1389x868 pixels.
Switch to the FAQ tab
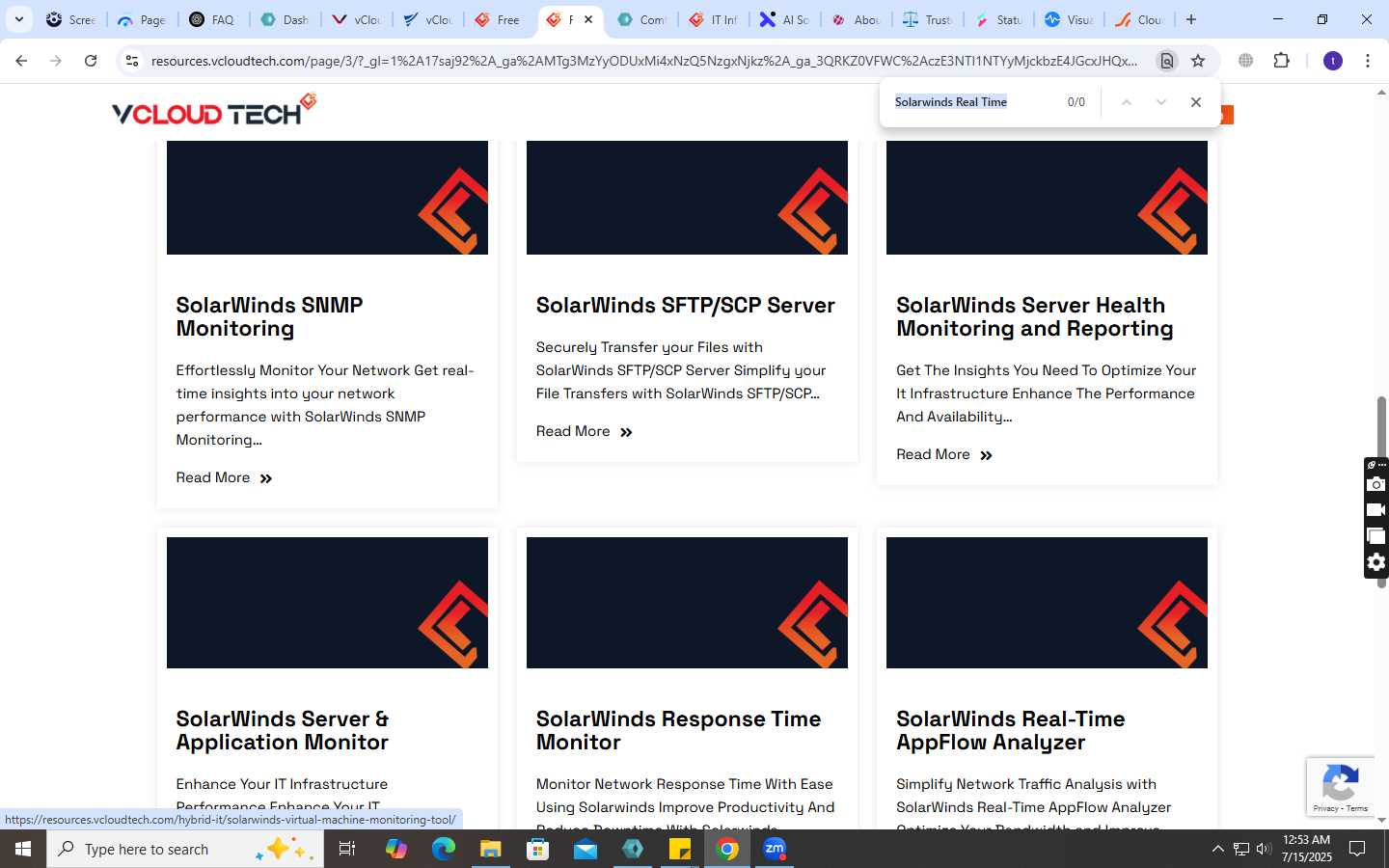[x=213, y=19]
